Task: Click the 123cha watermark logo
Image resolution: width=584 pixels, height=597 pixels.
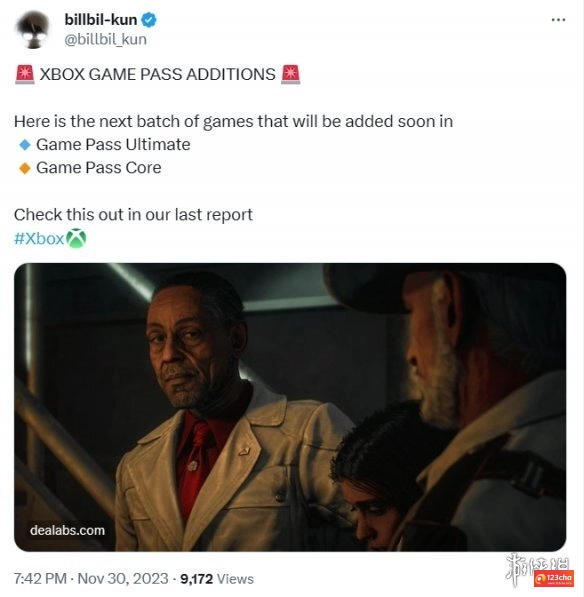Action: [x=554, y=578]
